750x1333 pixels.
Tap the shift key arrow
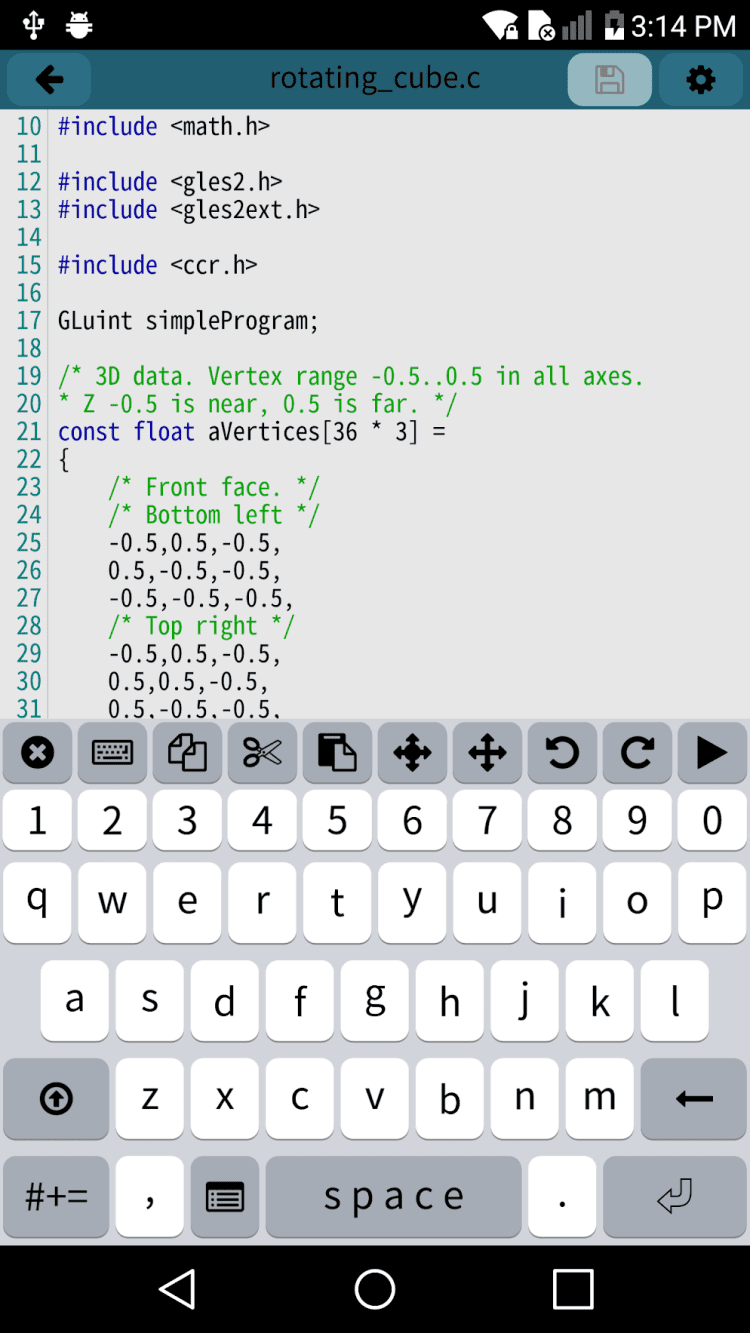click(x=56, y=1099)
